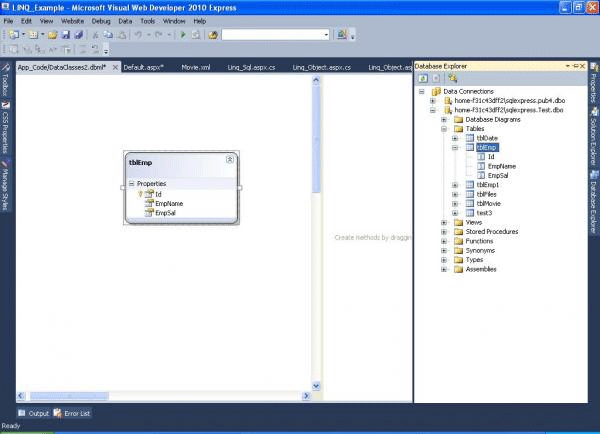Image resolution: width=600 pixels, height=434 pixels.
Task: Click the Copy toolbar icon
Action: point(109,35)
